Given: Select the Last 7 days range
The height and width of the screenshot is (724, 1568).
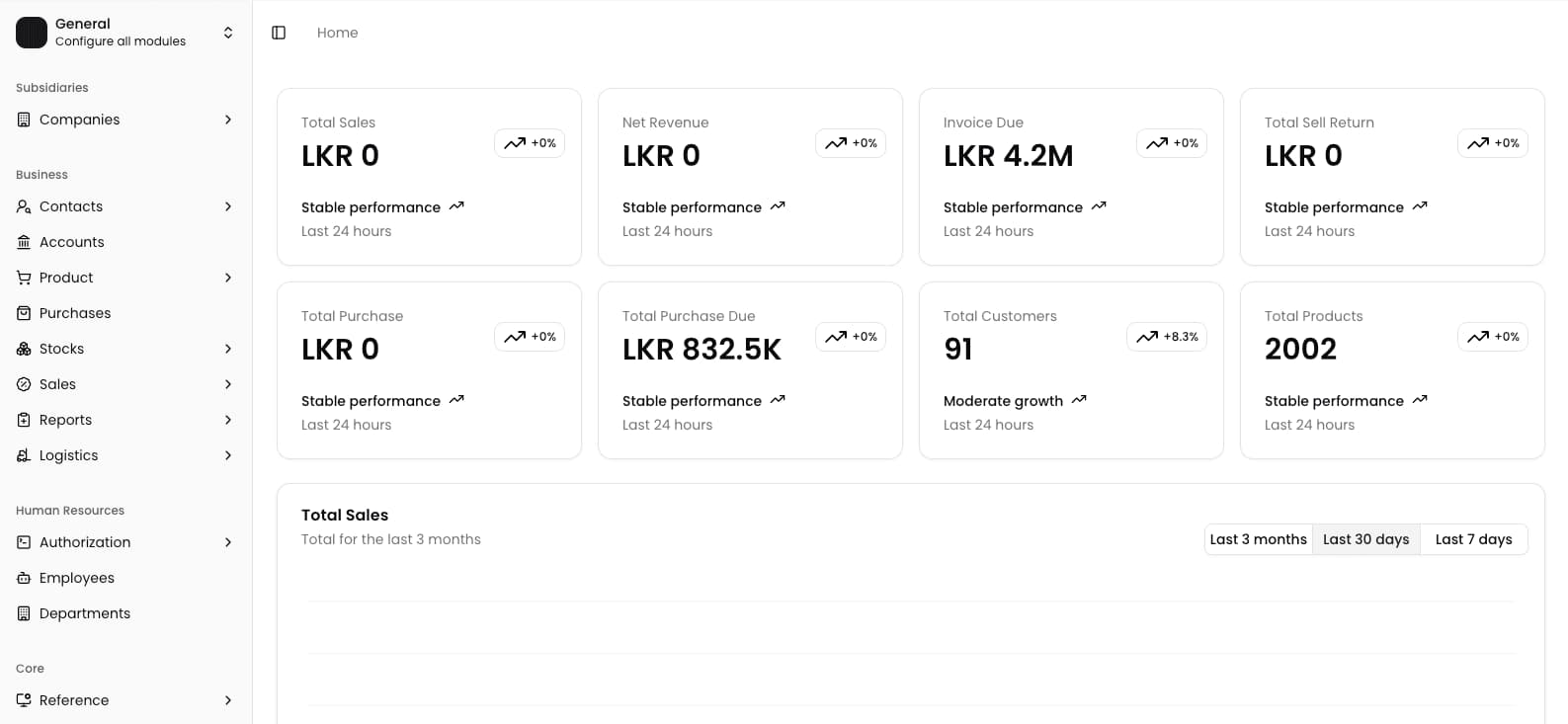Looking at the screenshot, I should 1474,539.
